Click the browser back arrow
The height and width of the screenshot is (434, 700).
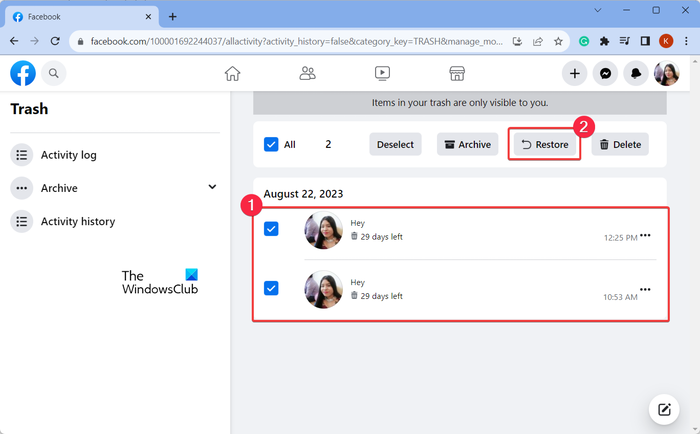[14, 41]
